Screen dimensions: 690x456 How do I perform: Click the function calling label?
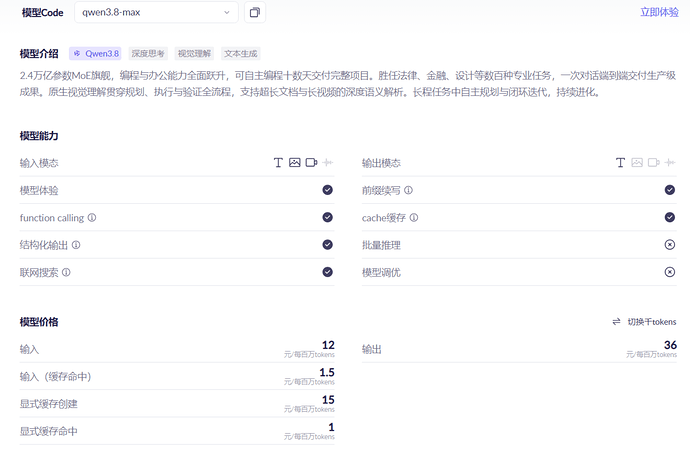pos(51,218)
